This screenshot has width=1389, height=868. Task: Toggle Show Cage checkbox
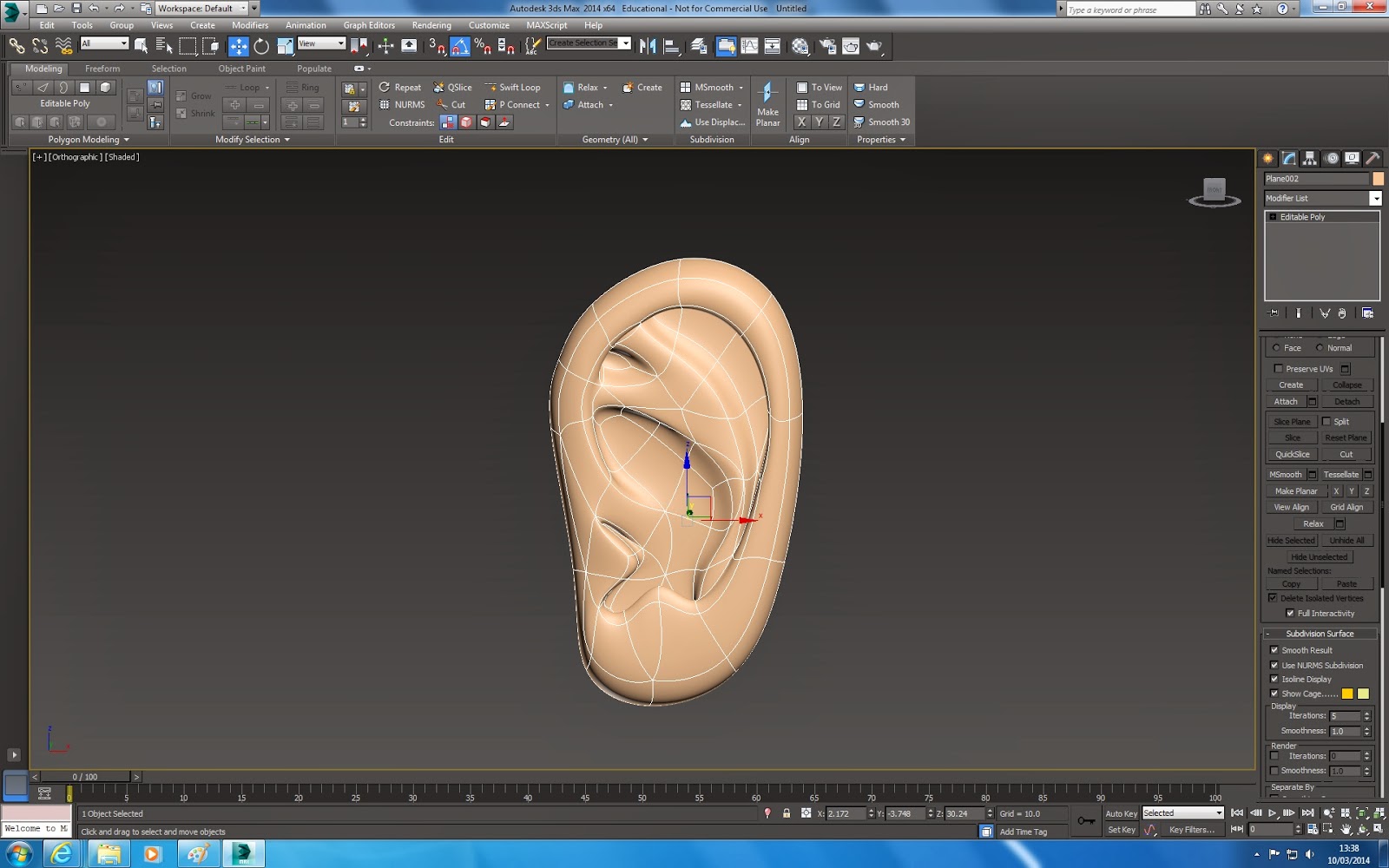click(1274, 694)
